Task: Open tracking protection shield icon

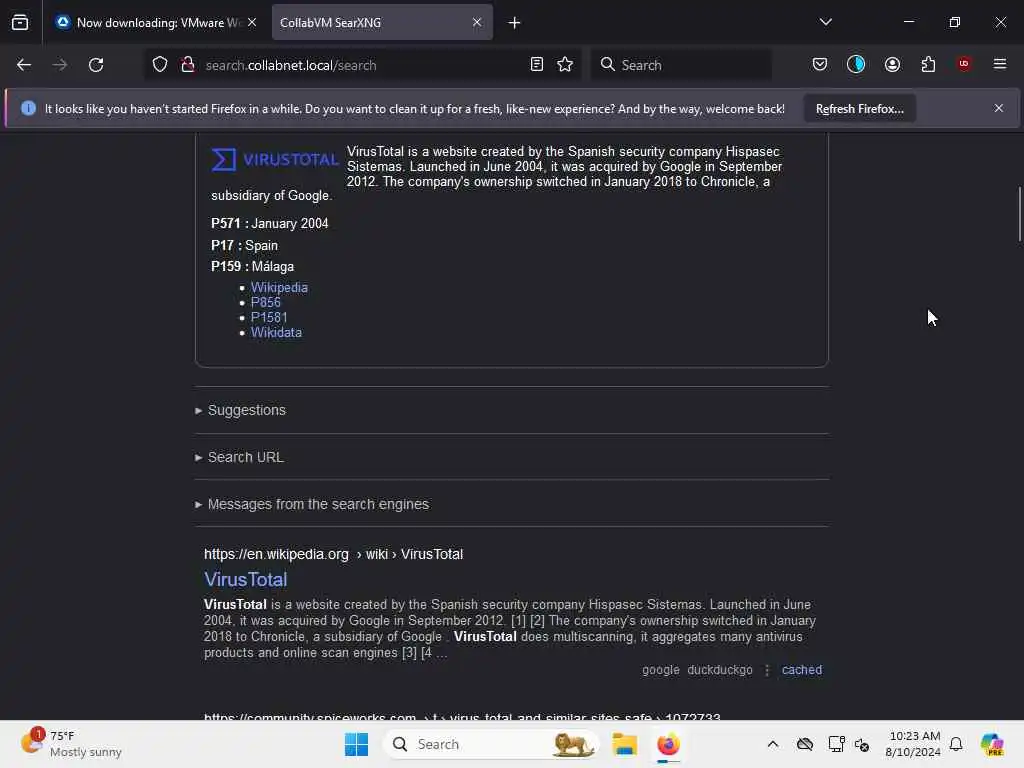Action: pyautogui.click(x=160, y=65)
